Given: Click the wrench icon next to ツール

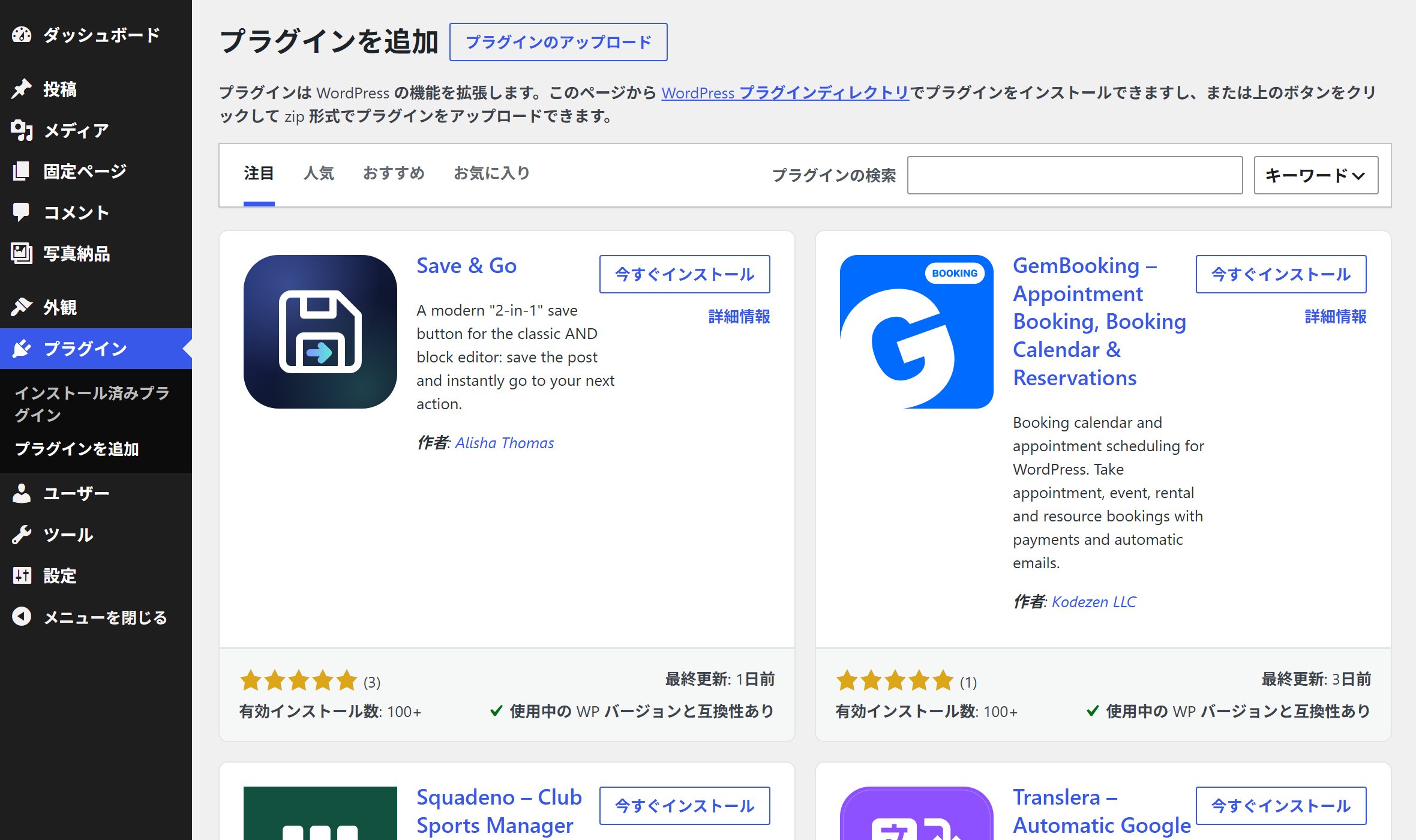Looking at the screenshot, I should point(22,535).
